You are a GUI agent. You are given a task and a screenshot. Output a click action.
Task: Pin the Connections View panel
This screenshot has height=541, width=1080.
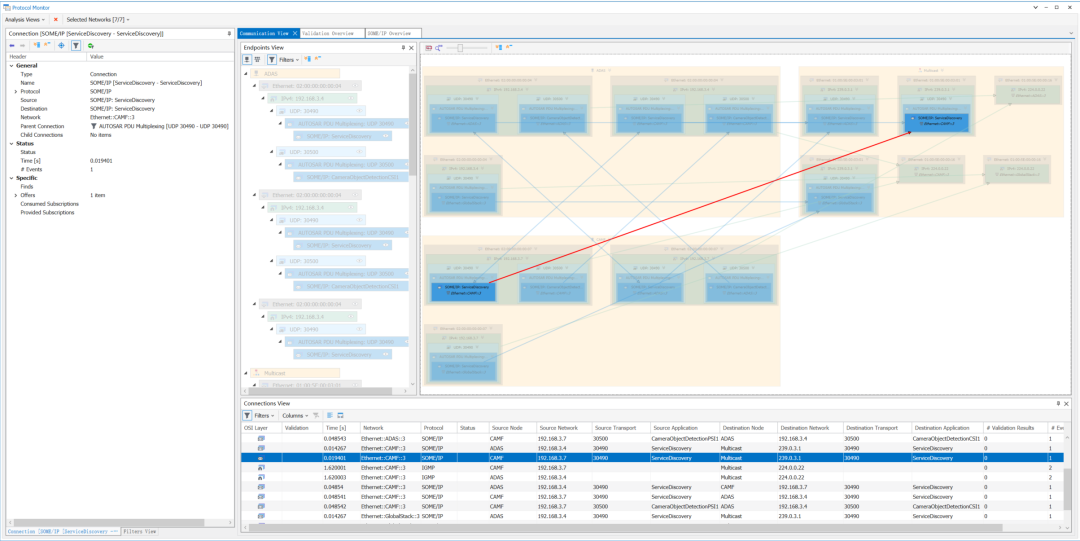[1058, 403]
